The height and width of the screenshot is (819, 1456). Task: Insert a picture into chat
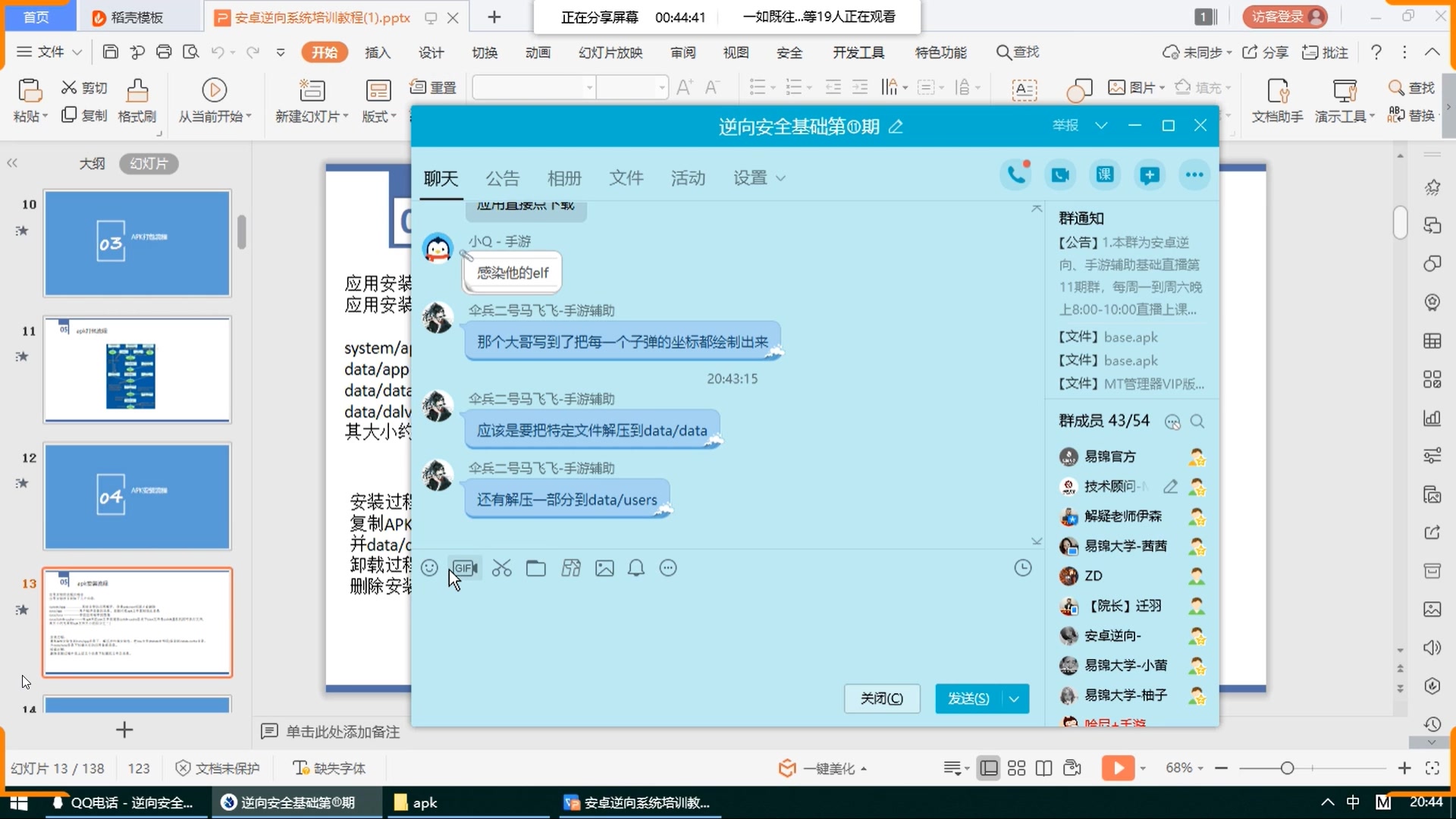click(604, 568)
